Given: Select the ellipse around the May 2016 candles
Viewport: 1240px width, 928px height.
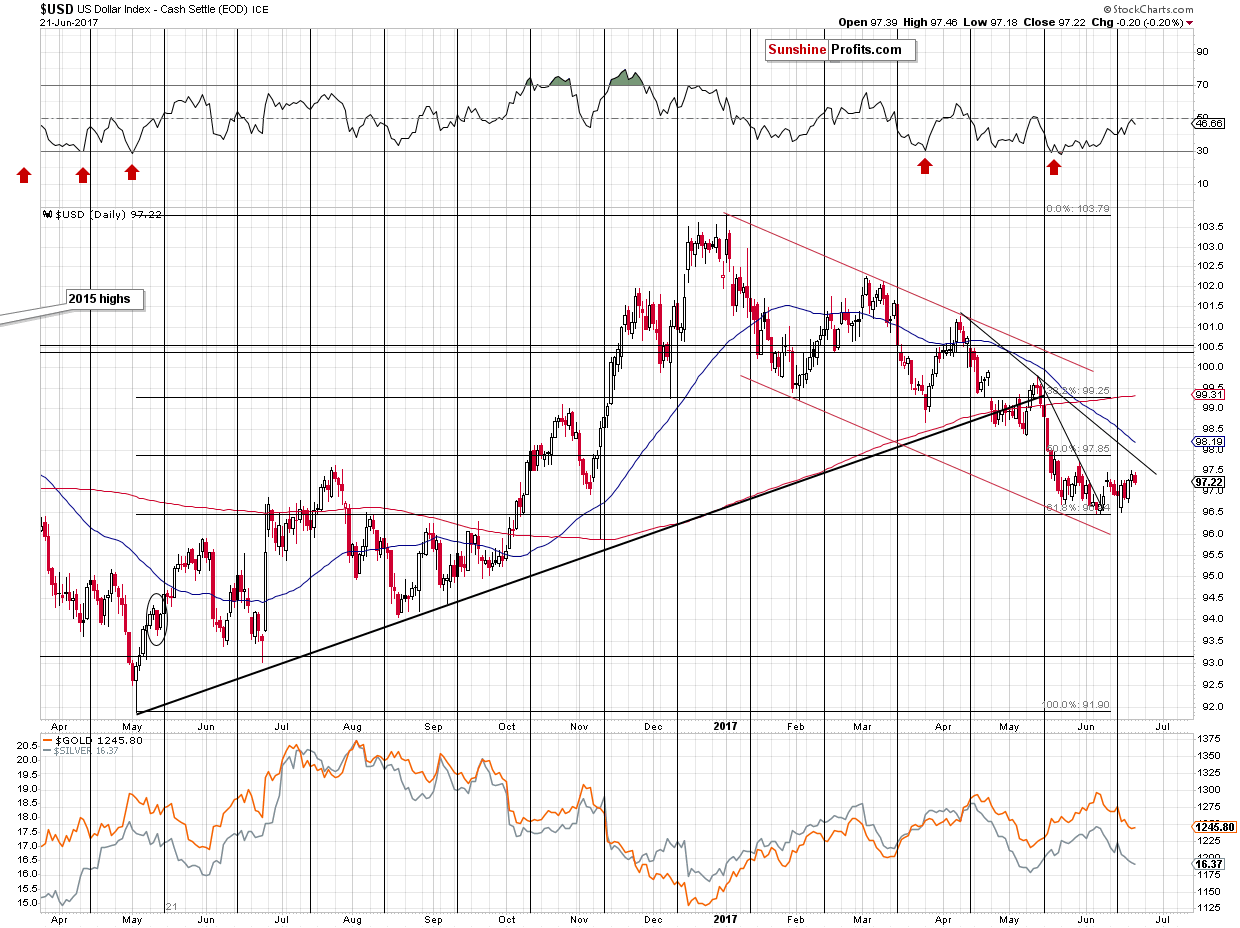Looking at the screenshot, I should coord(156,620).
